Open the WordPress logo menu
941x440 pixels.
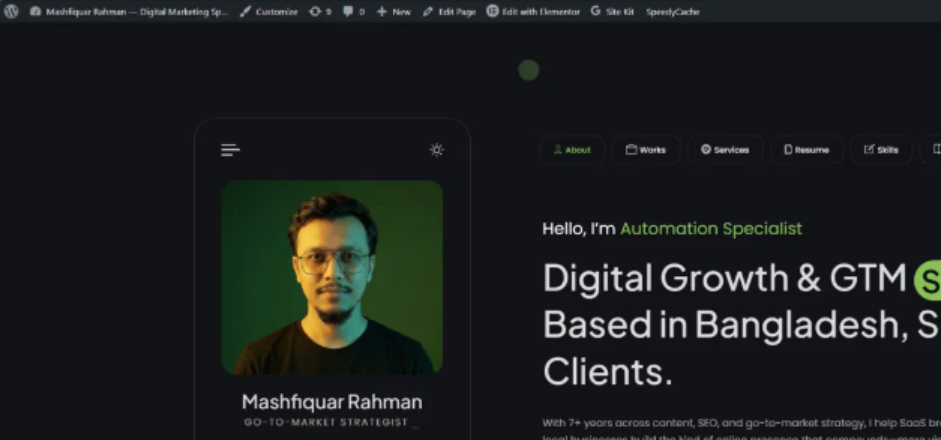pos(11,11)
